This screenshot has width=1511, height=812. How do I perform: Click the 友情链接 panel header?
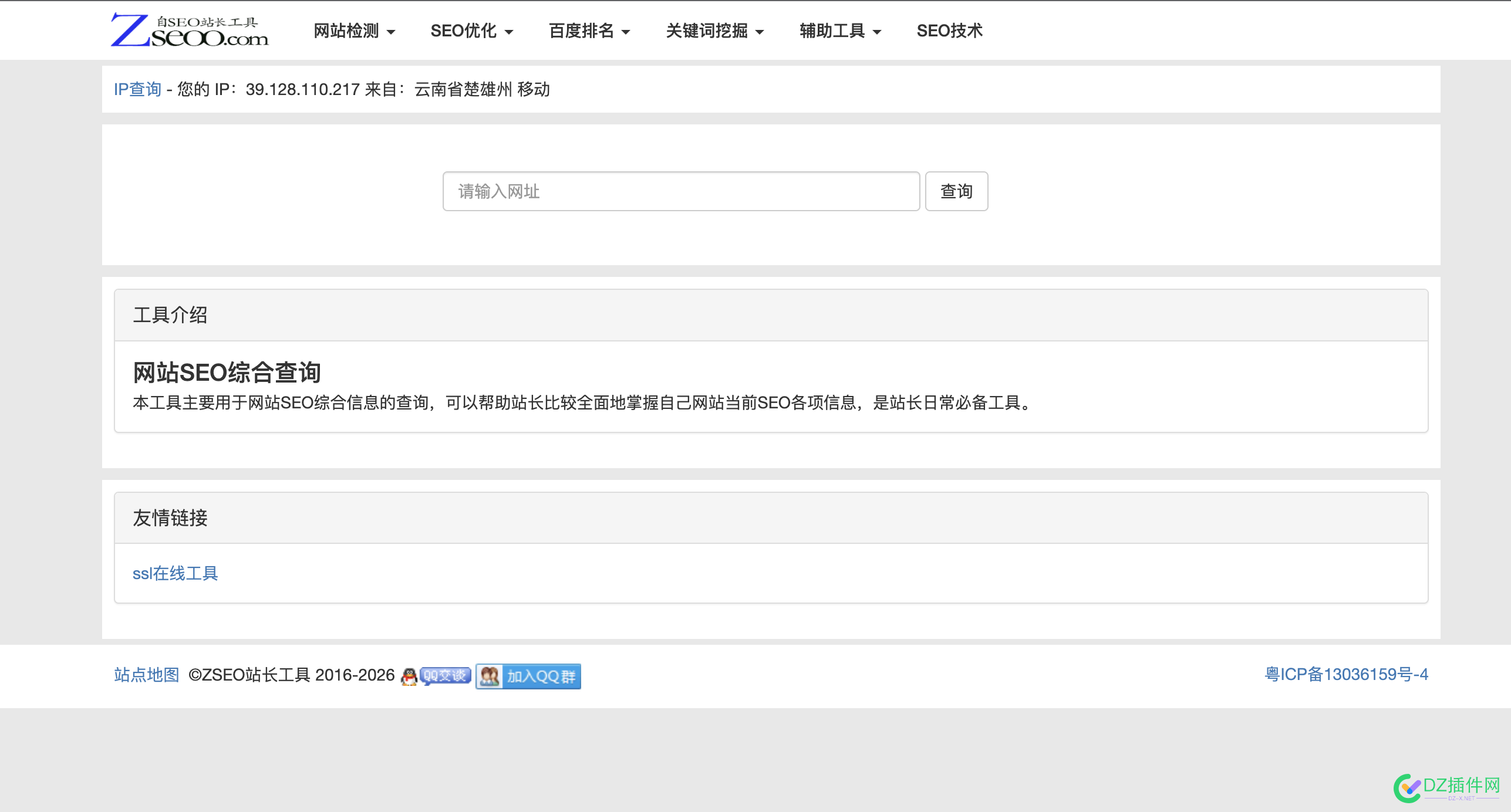771,518
